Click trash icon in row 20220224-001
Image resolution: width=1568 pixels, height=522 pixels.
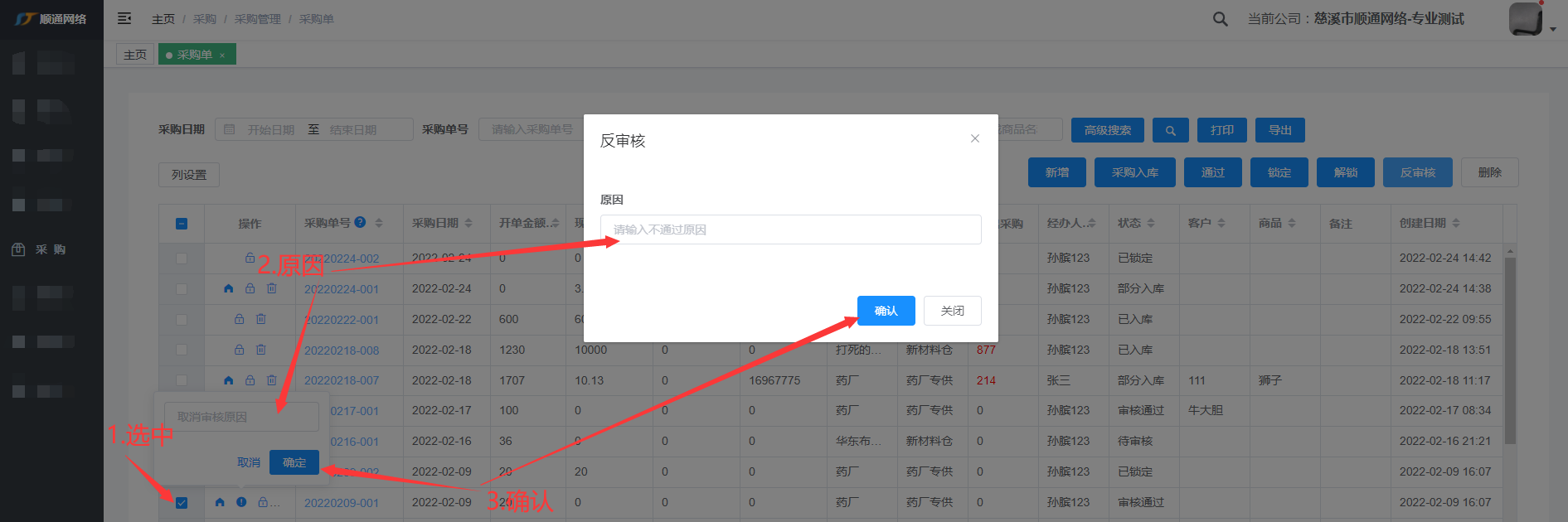click(x=271, y=288)
